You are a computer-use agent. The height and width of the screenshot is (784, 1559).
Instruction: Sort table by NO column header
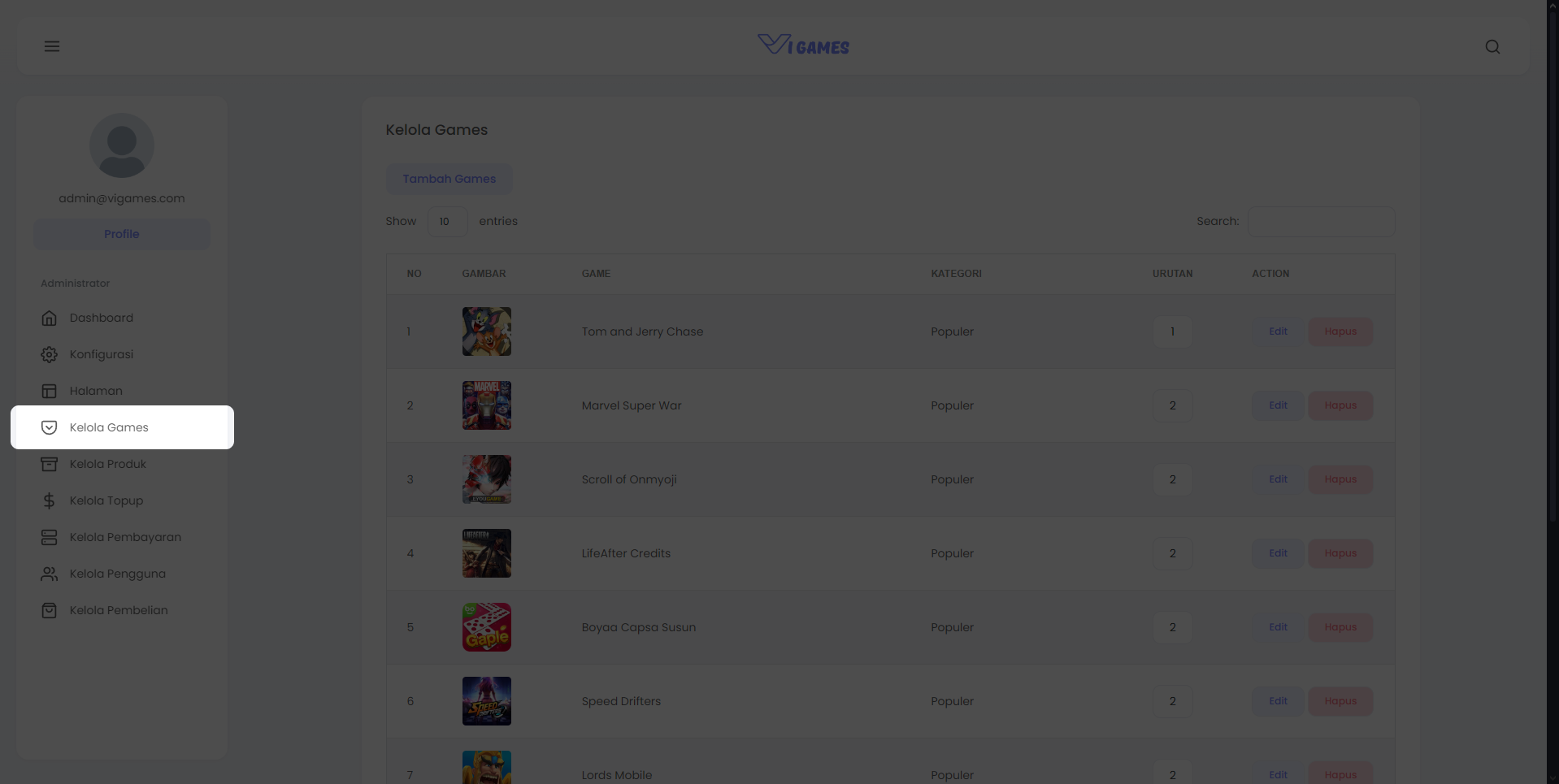tap(415, 274)
